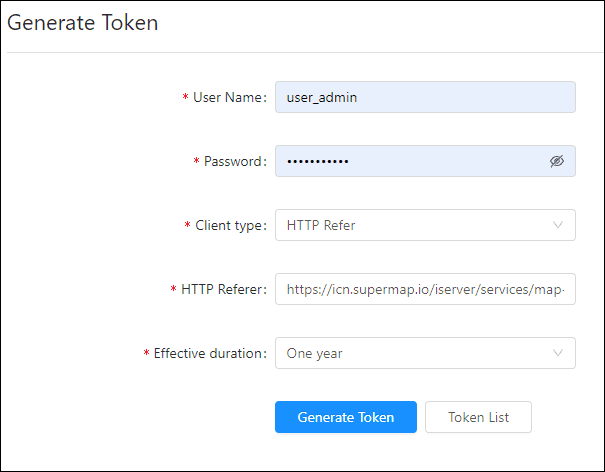Click the User Name label
Screen dimensions: 605x472
tap(229, 97)
